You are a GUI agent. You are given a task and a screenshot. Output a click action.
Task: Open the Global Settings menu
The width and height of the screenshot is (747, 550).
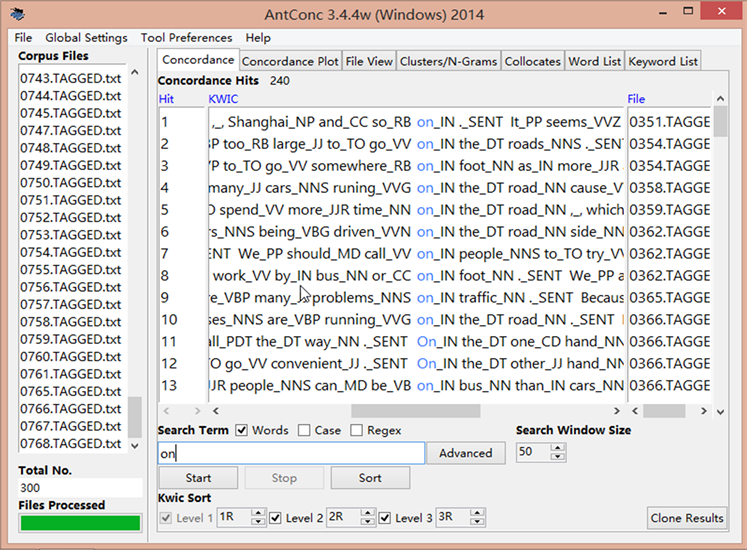[x=86, y=38]
